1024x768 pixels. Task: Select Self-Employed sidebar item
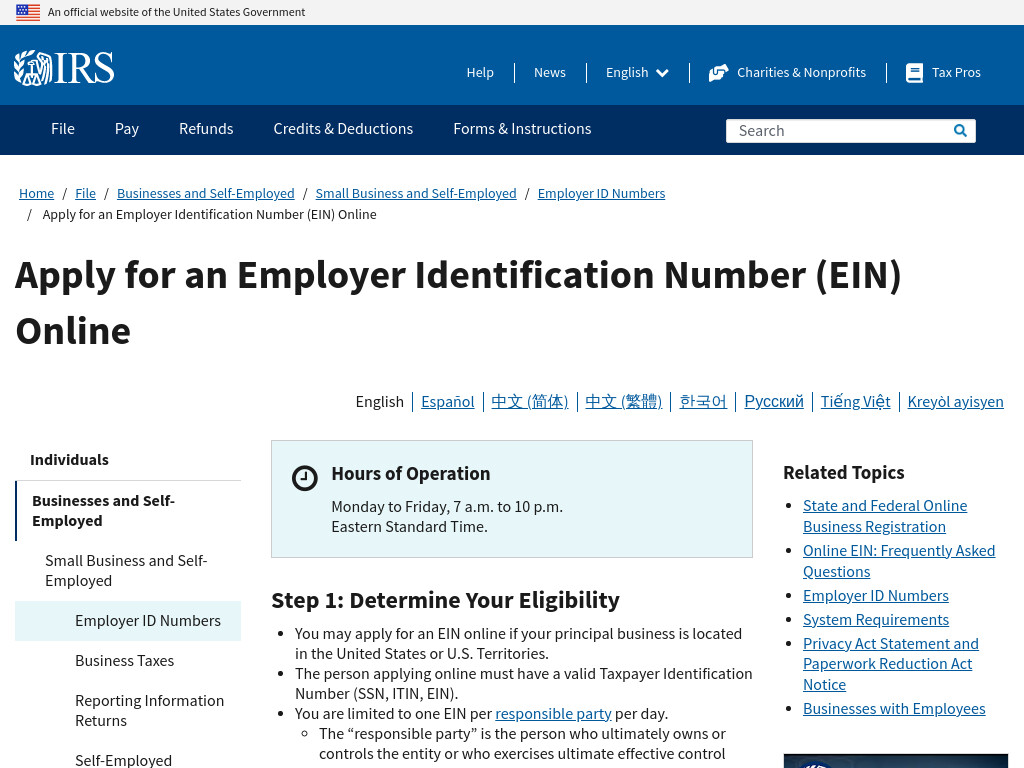tap(123, 760)
